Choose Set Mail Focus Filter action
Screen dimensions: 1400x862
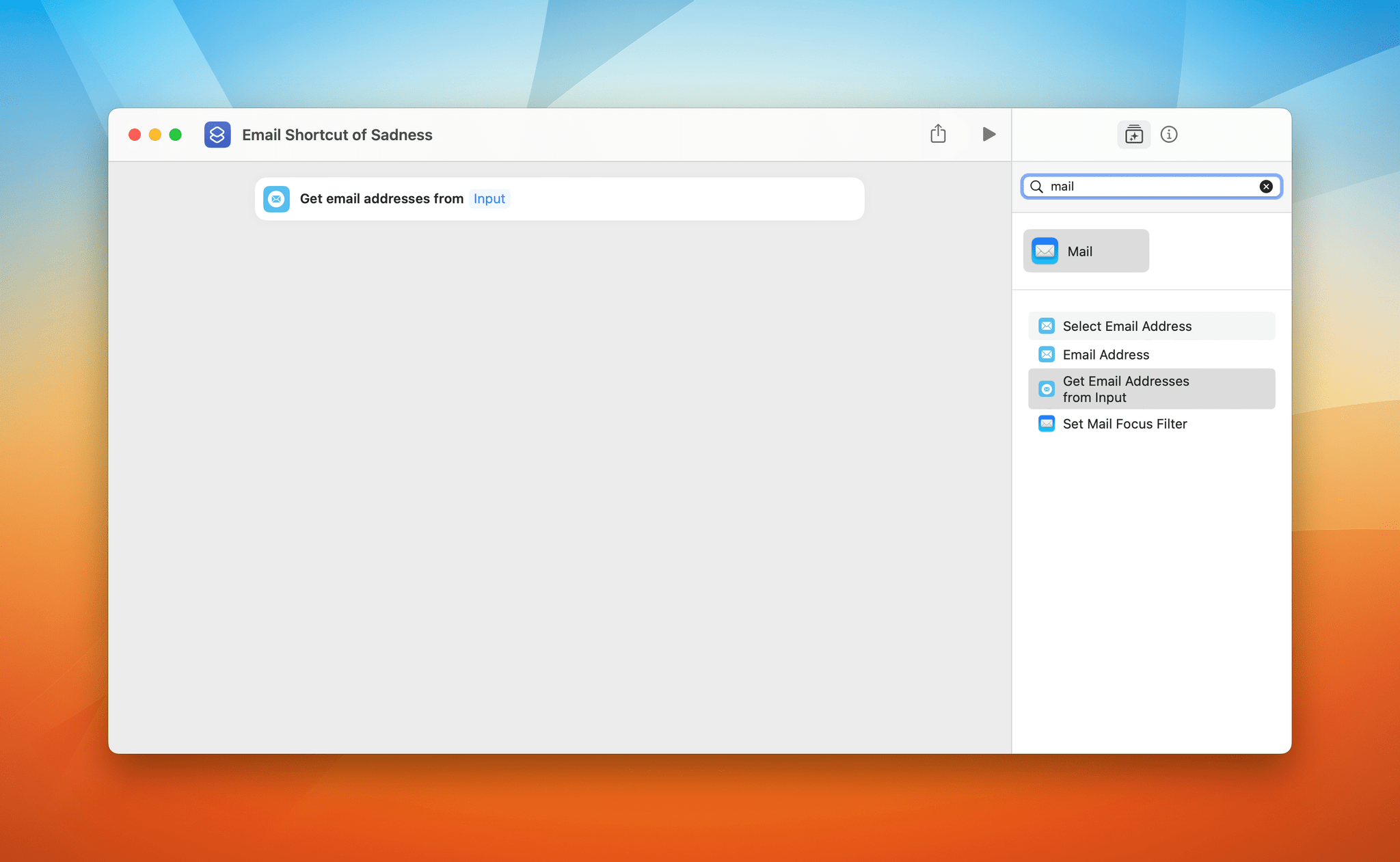1151,424
